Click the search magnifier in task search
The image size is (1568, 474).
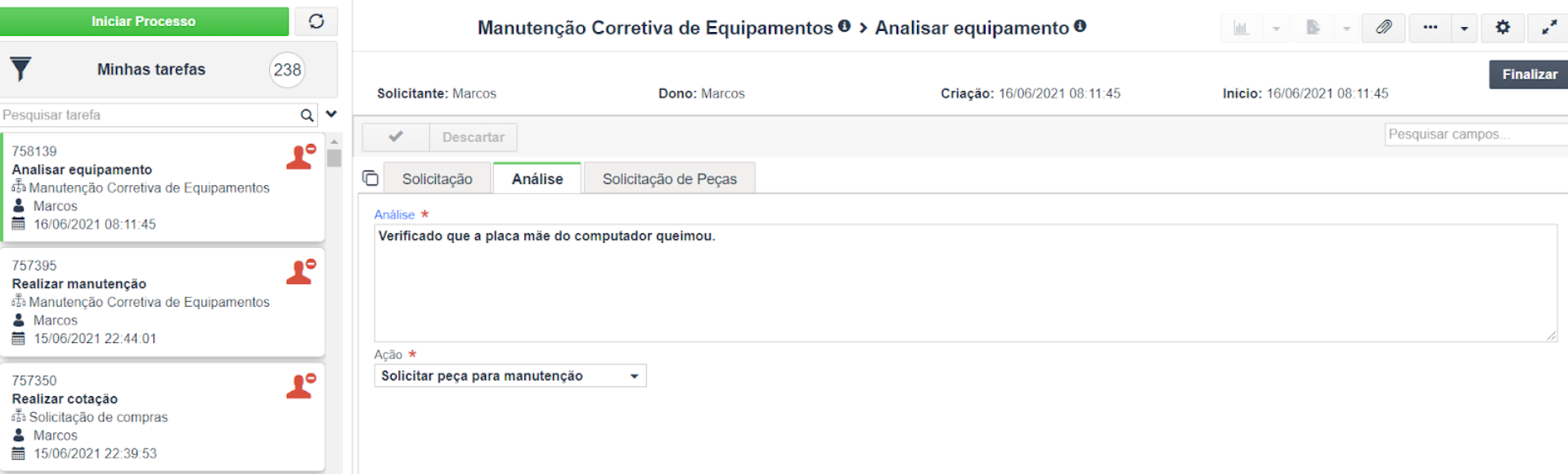coord(307,115)
